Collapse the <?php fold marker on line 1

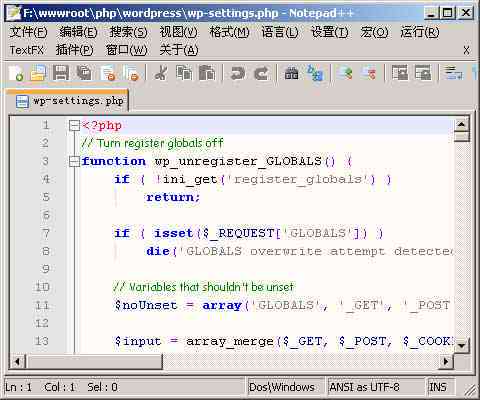tap(74, 126)
